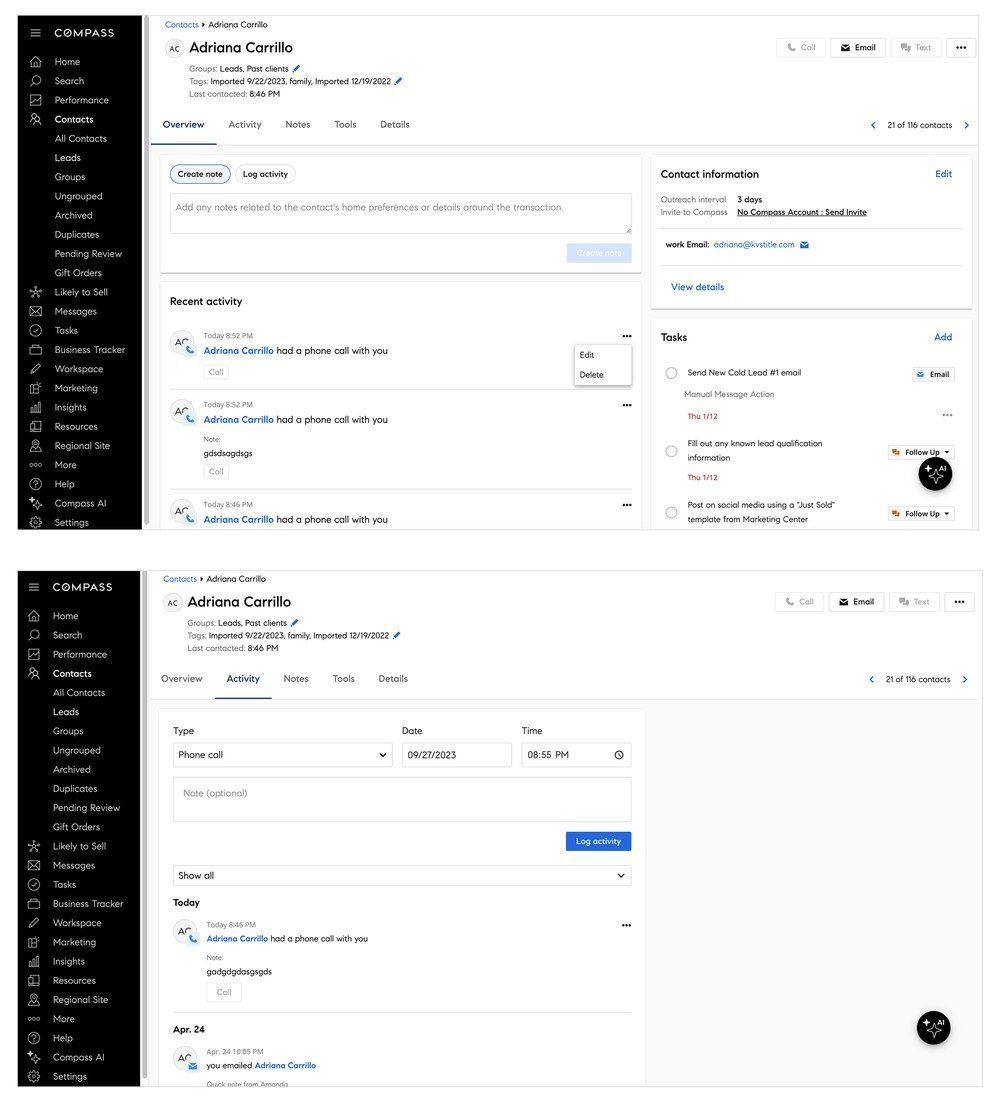Select Log activity pill in top screenshot
The height and width of the screenshot is (1102, 1000).
click(265, 174)
